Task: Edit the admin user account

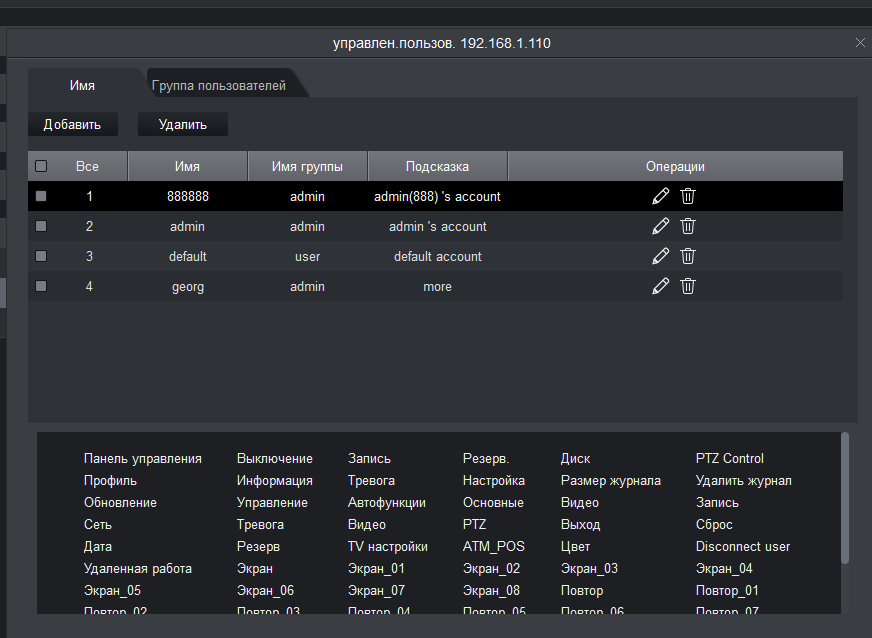Action: 660,226
